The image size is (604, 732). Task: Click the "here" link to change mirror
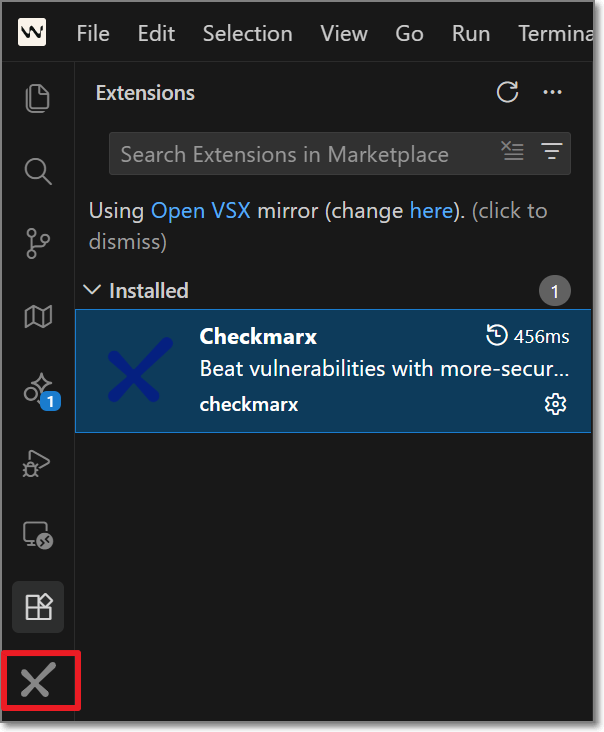pos(429,211)
